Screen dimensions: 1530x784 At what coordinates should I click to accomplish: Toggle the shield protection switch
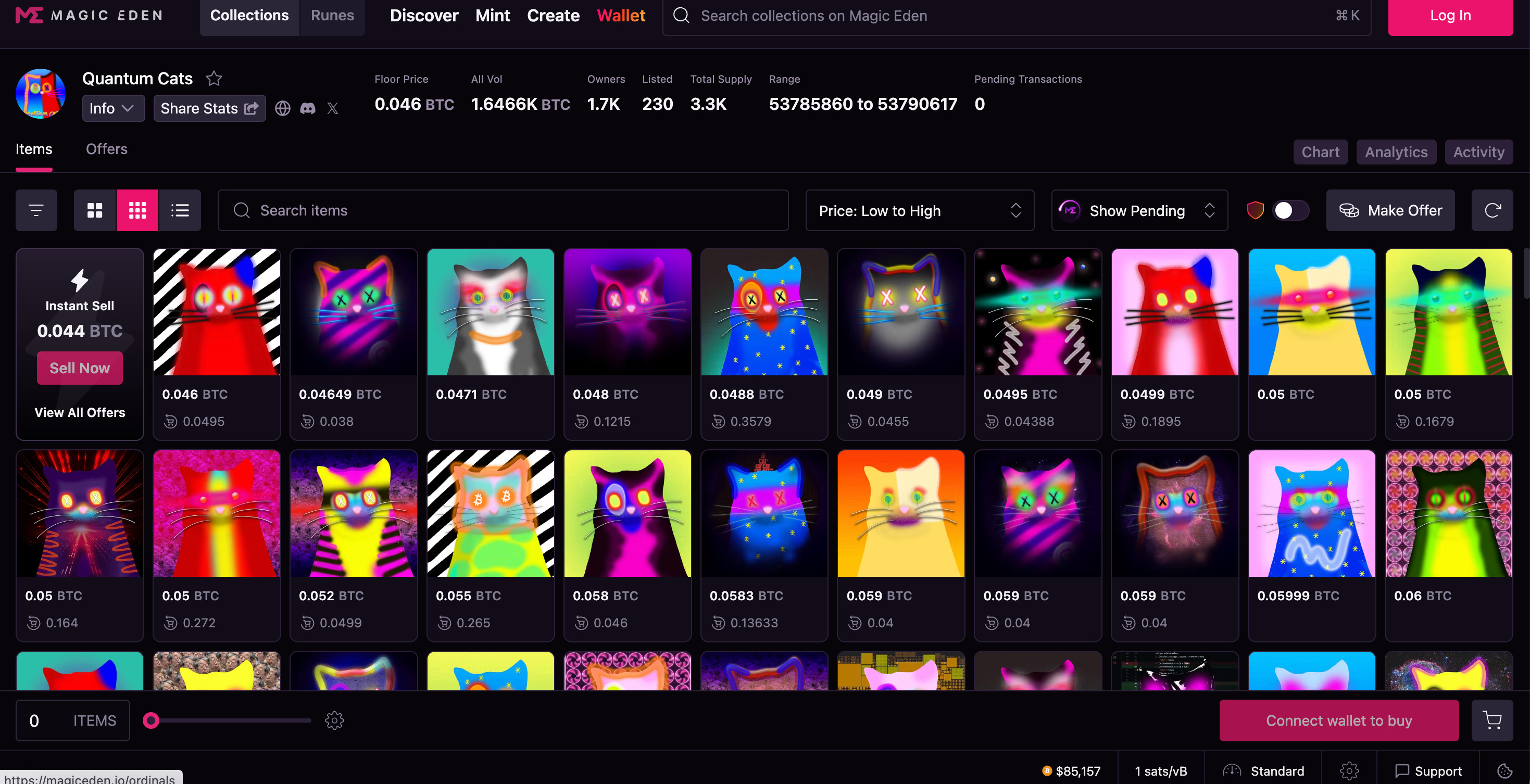(x=1290, y=210)
